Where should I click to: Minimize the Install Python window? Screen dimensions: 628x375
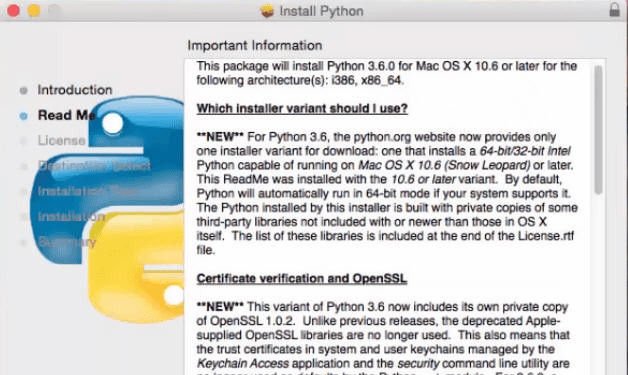34,11
